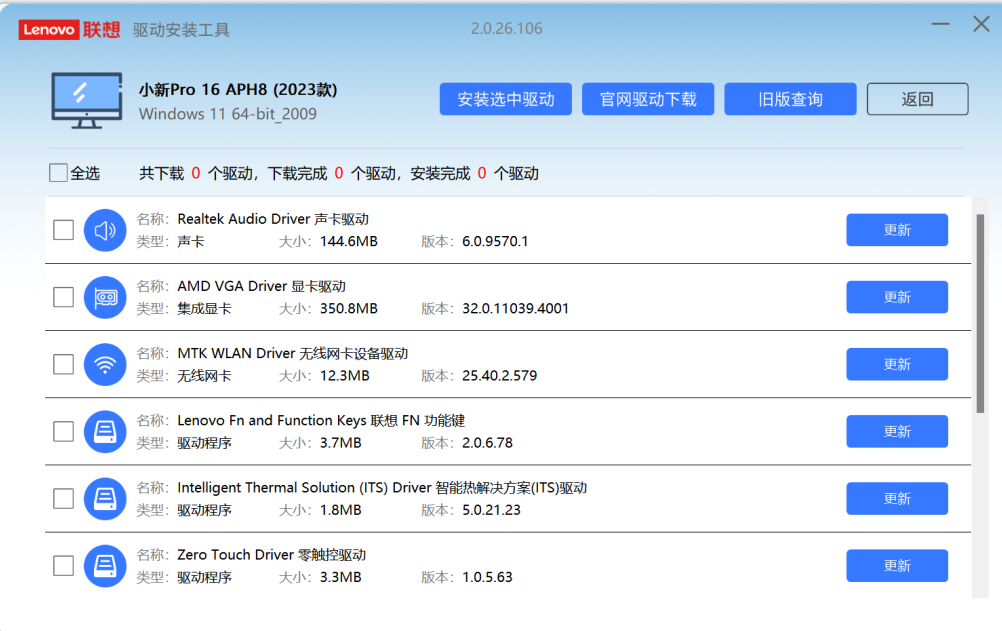The height and width of the screenshot is (631, 1002).
Task: Click the version number 2.0.26.106
Action: (x=507, y=29)
